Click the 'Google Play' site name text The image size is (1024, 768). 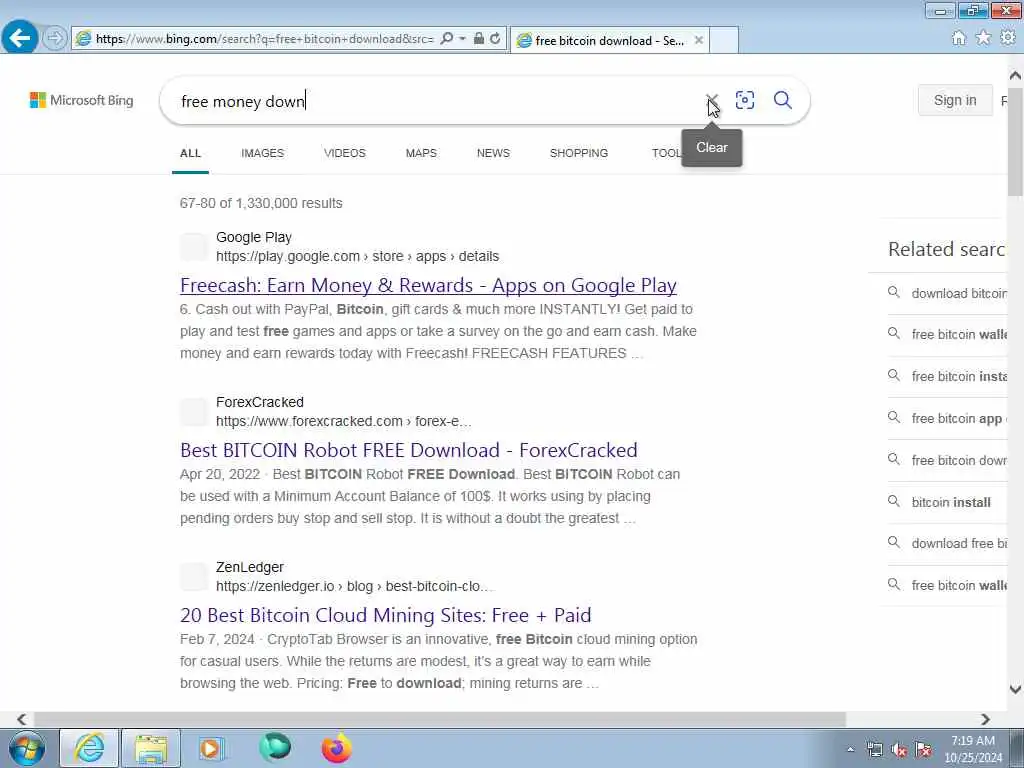pyautogui.click(x=254, y=237)
